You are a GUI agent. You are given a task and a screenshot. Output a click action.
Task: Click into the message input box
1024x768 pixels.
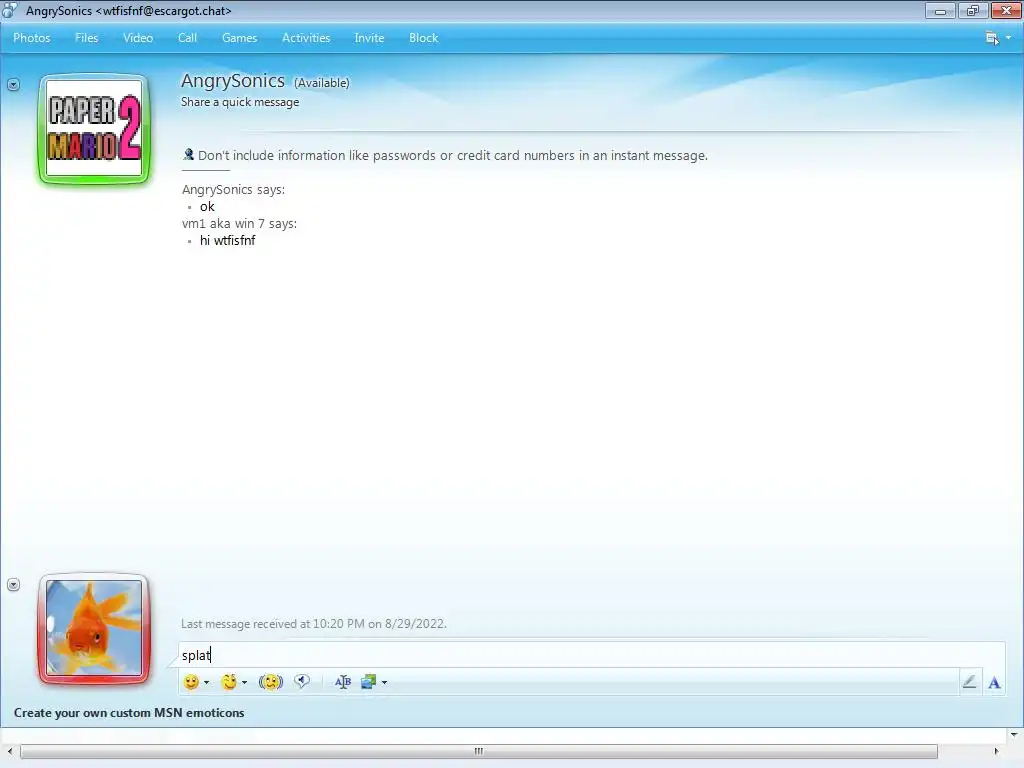click(x=591, y=655)
